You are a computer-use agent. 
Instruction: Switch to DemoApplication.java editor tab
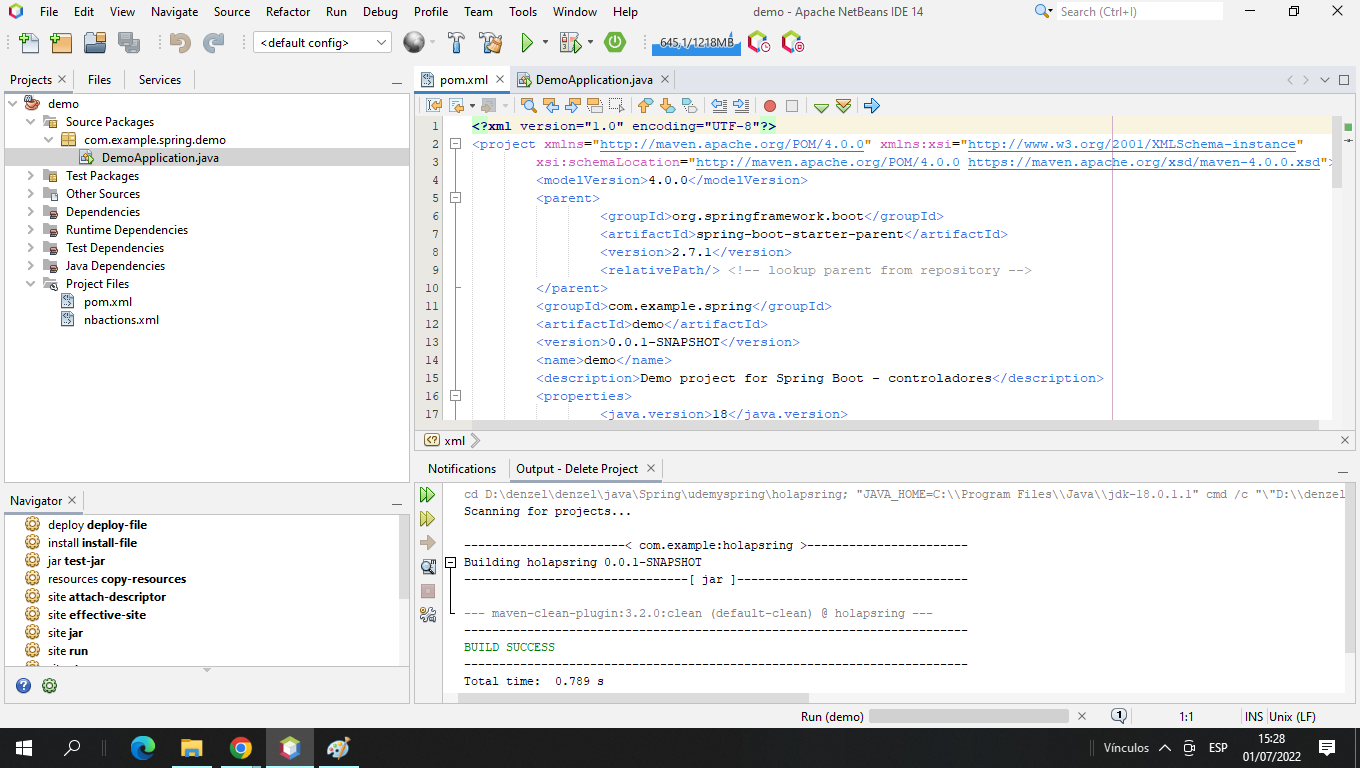594,79
